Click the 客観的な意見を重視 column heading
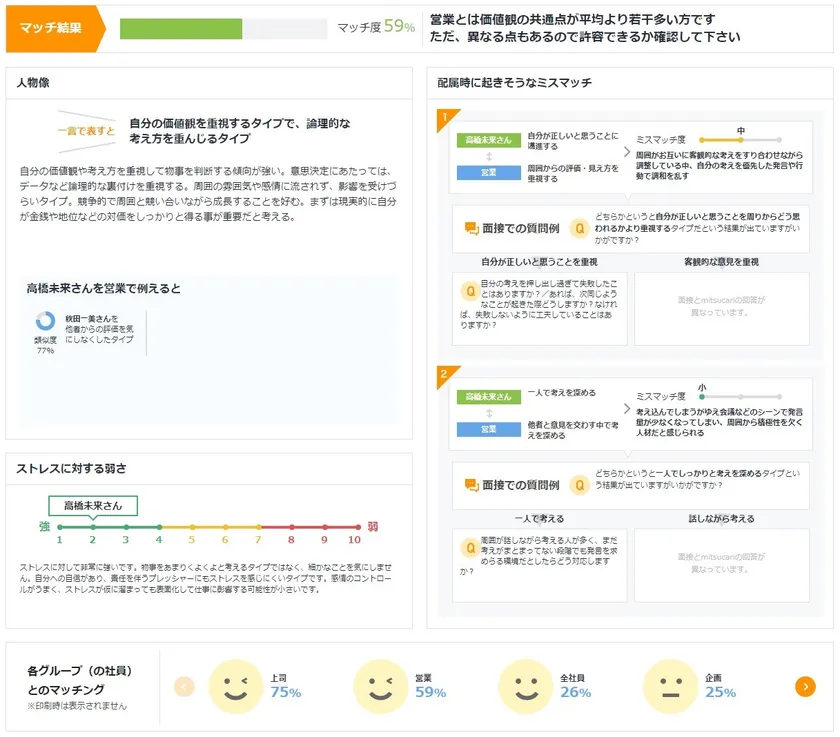This screenshot has width=840, height=737. point(721,262)
